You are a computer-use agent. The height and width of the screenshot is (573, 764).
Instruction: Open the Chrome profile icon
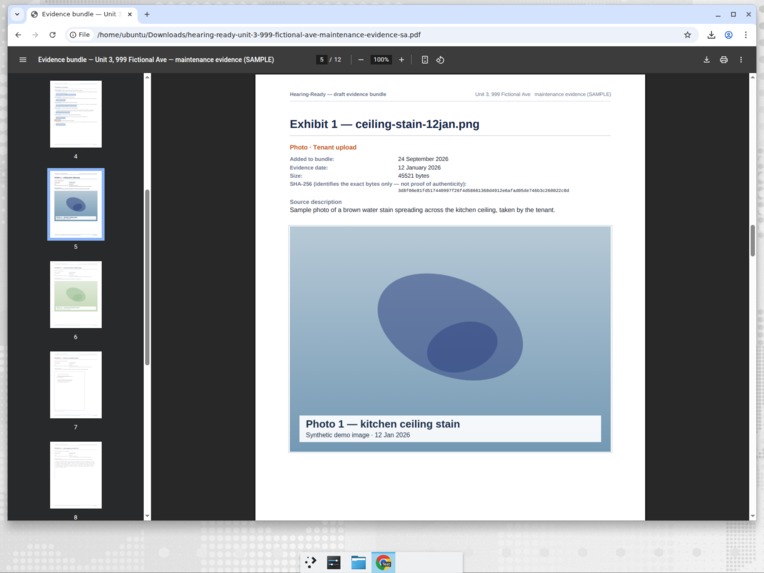[728, 35]
